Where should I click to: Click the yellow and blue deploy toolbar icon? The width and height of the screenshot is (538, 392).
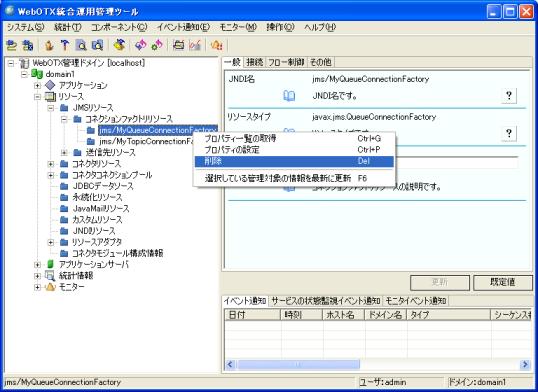[x=119, y=45]
